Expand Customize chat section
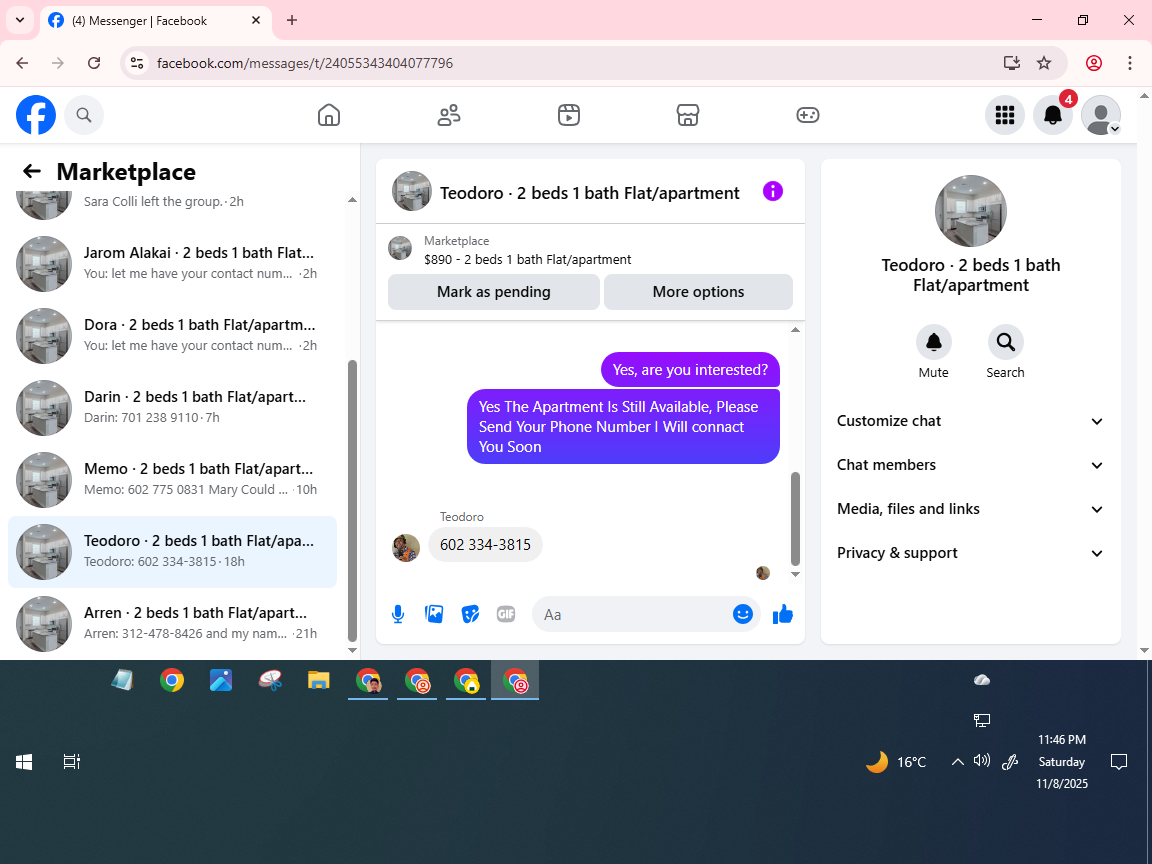Image resolution: width=1152 pixels, height=864 pixels. (971, 421)
